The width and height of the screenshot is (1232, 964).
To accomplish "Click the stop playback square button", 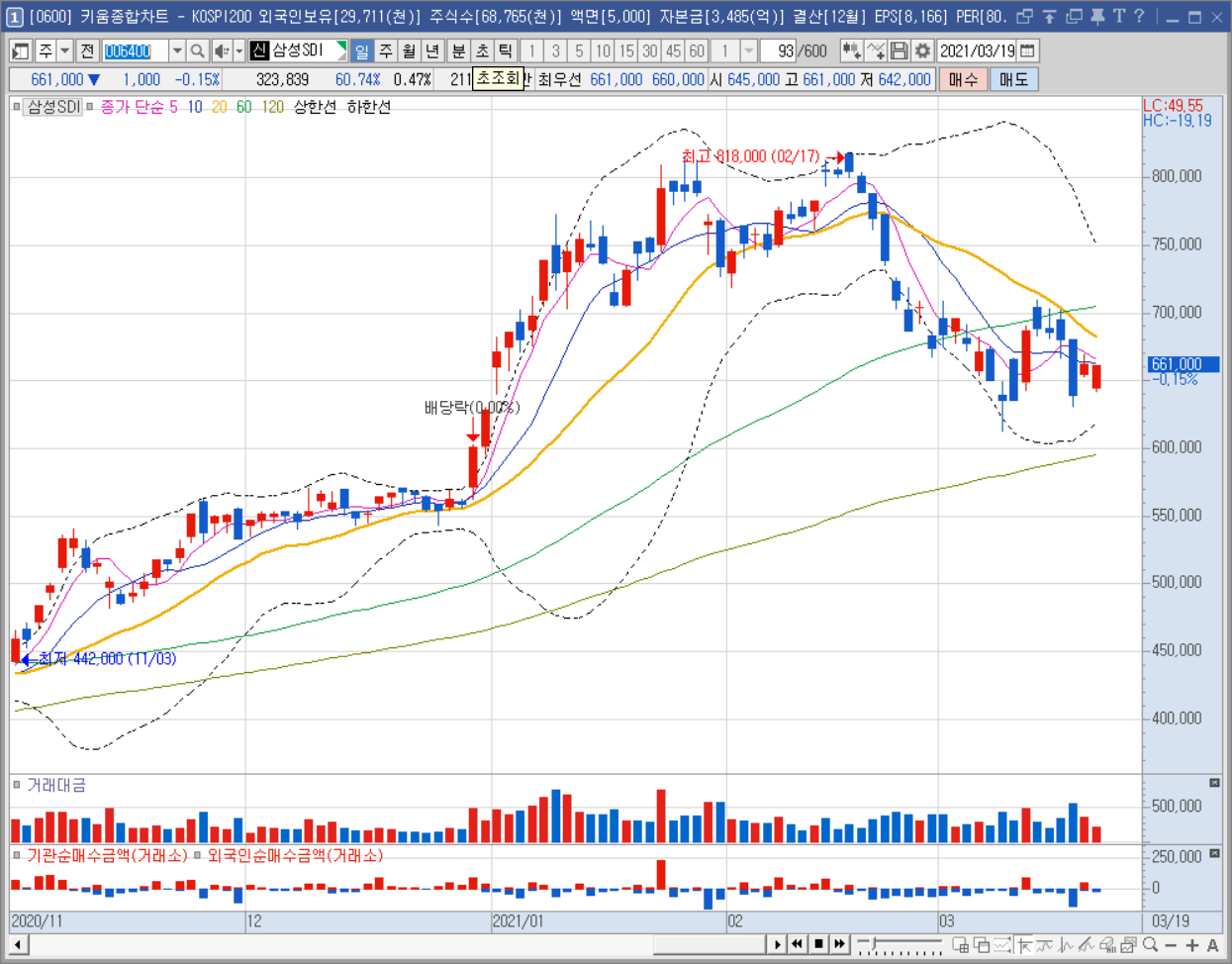I will coord(818,943).
